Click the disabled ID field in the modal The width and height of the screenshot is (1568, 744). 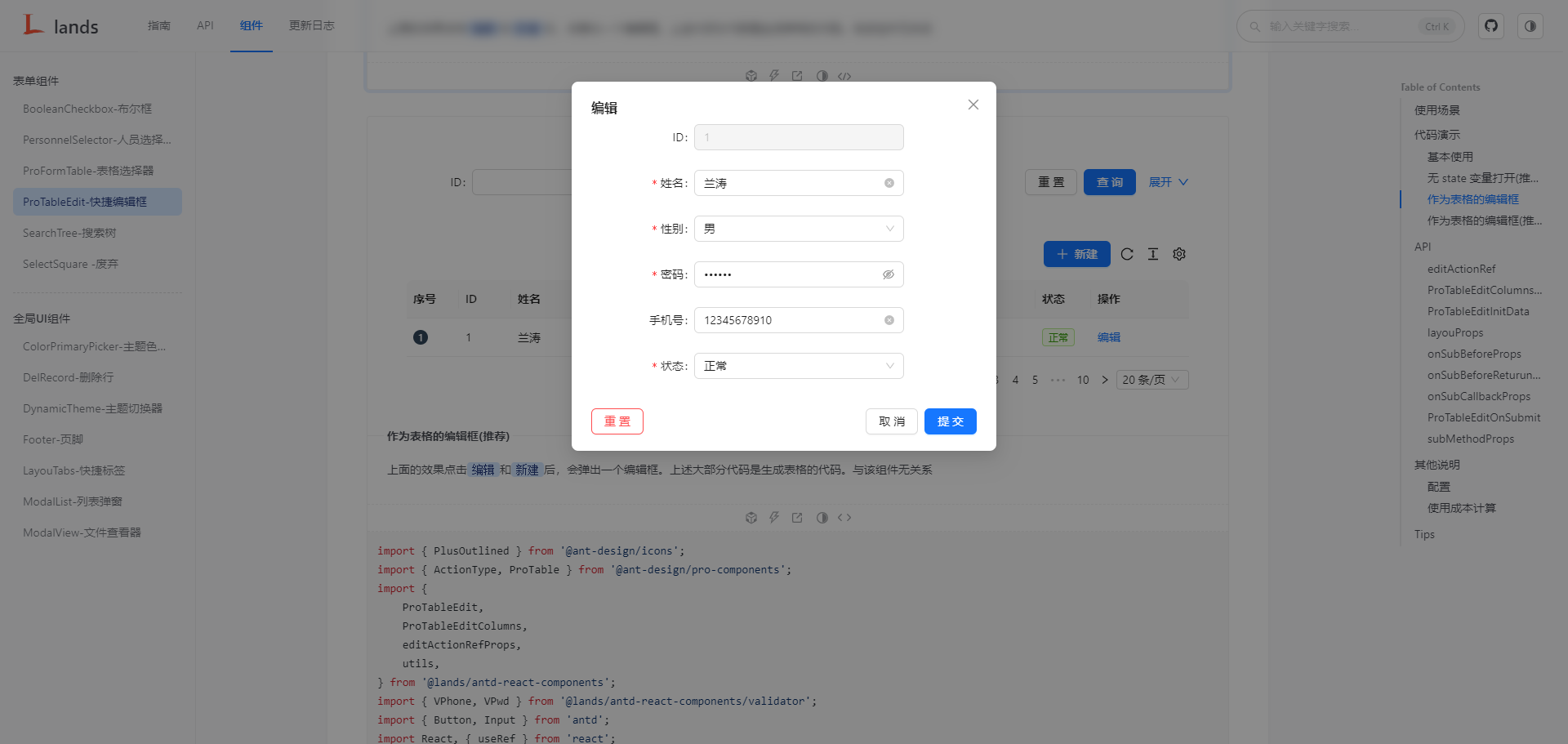799,137
